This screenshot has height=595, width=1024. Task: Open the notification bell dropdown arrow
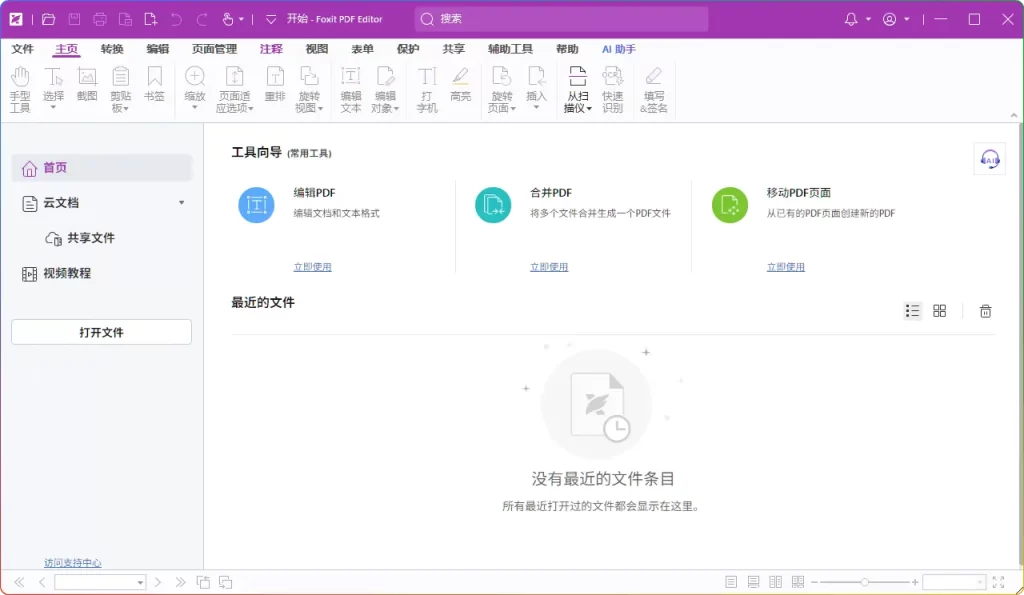click(x=869, y=20)
